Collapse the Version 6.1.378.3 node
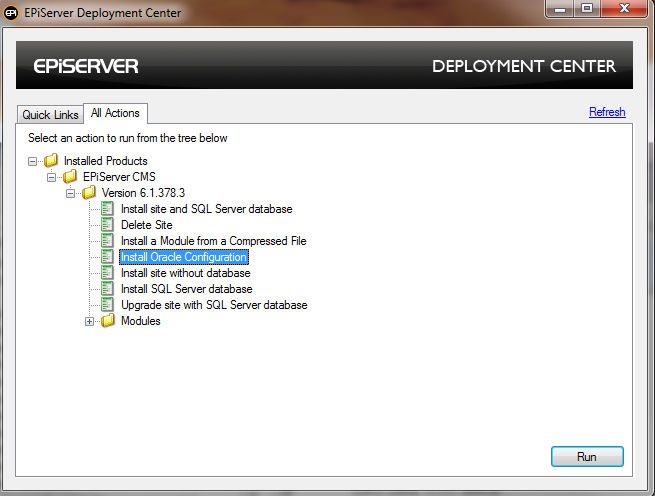Image resolution: width=655 pixels, height=496 pixels. coord(70,193)
